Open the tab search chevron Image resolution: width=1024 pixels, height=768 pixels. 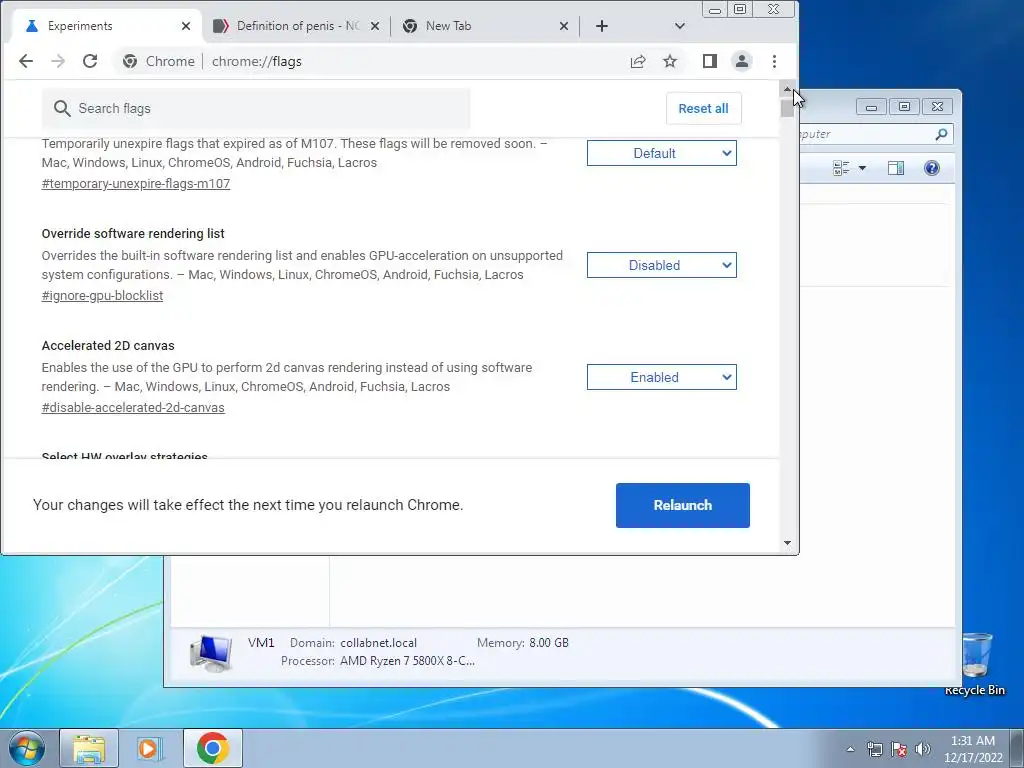(680, 26)
